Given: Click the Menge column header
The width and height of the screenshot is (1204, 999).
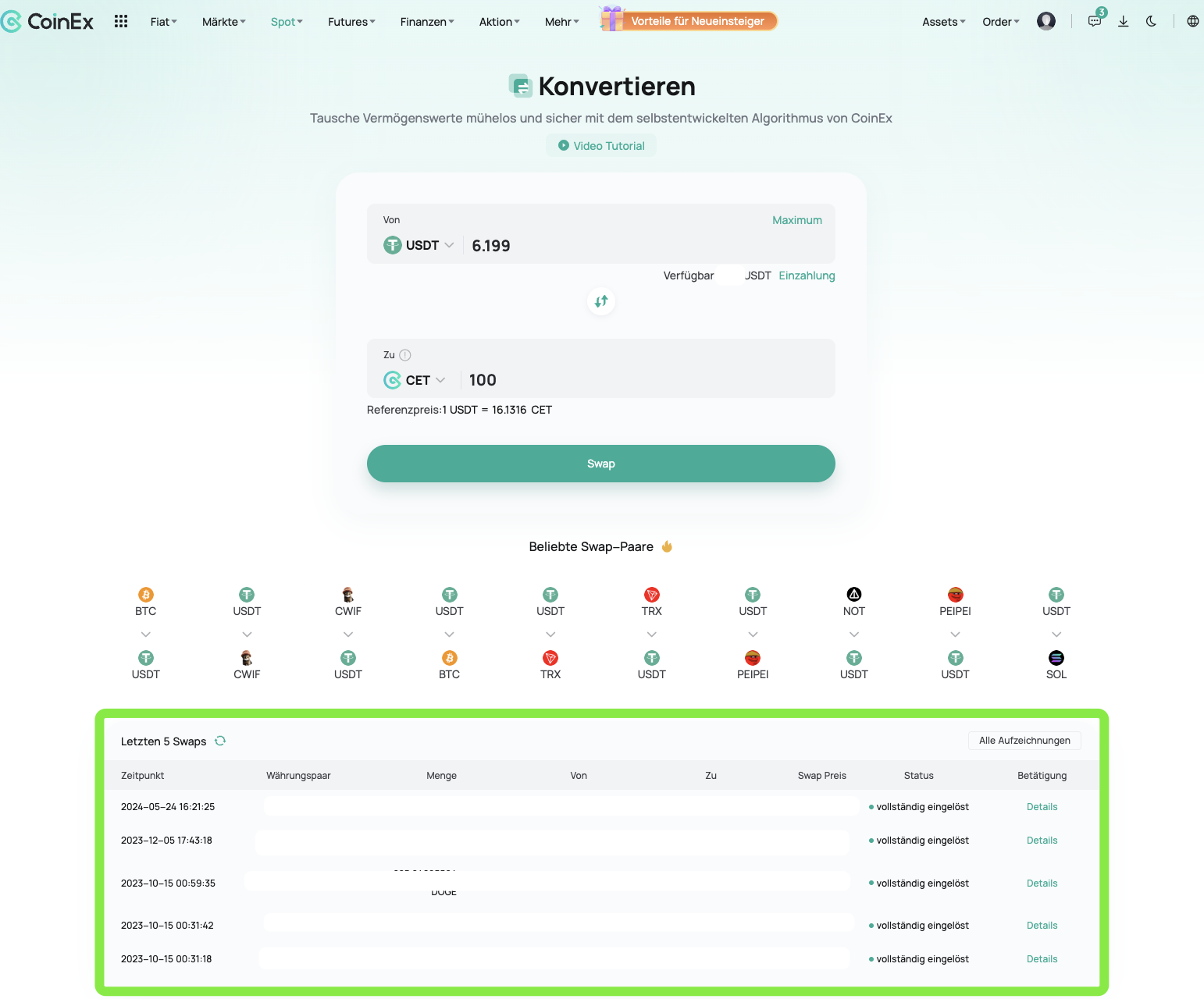Looking at the screenshot, I should click(x=442, y=776).
